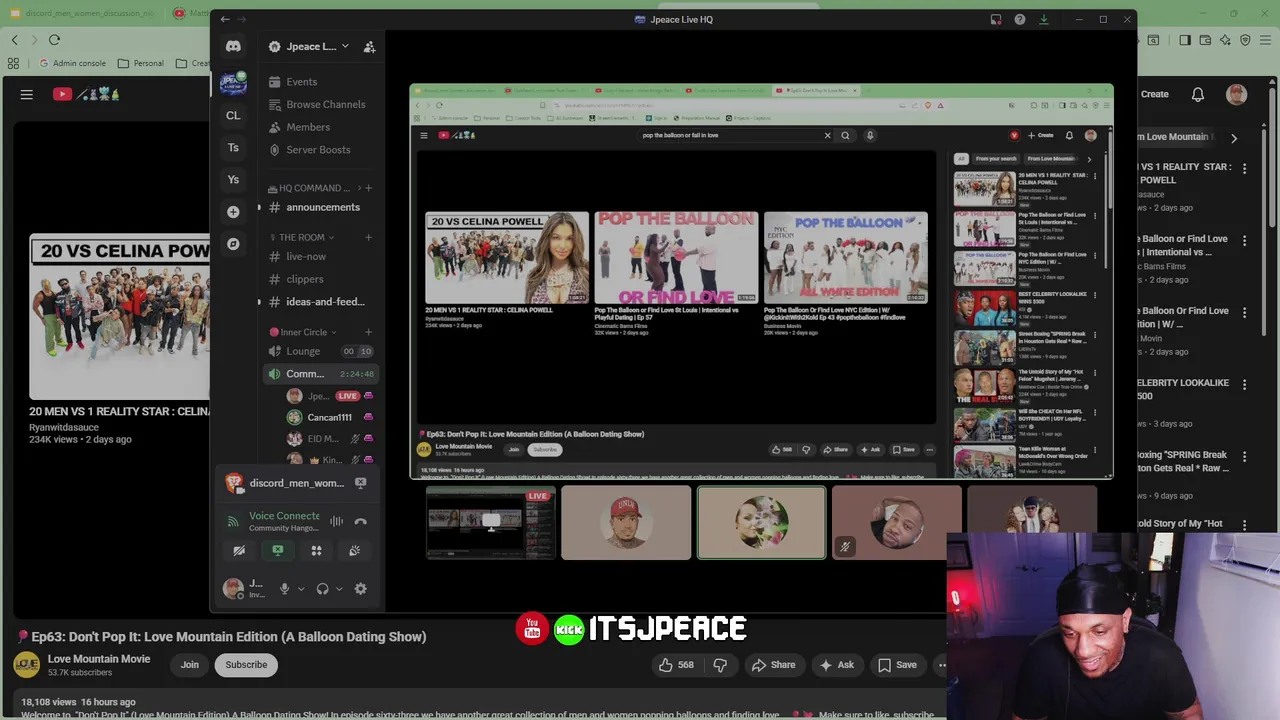The width and height of the screenshot is (1280, 720).
Task: Click the Add a Server plus icon
Action: pos(233,211)
